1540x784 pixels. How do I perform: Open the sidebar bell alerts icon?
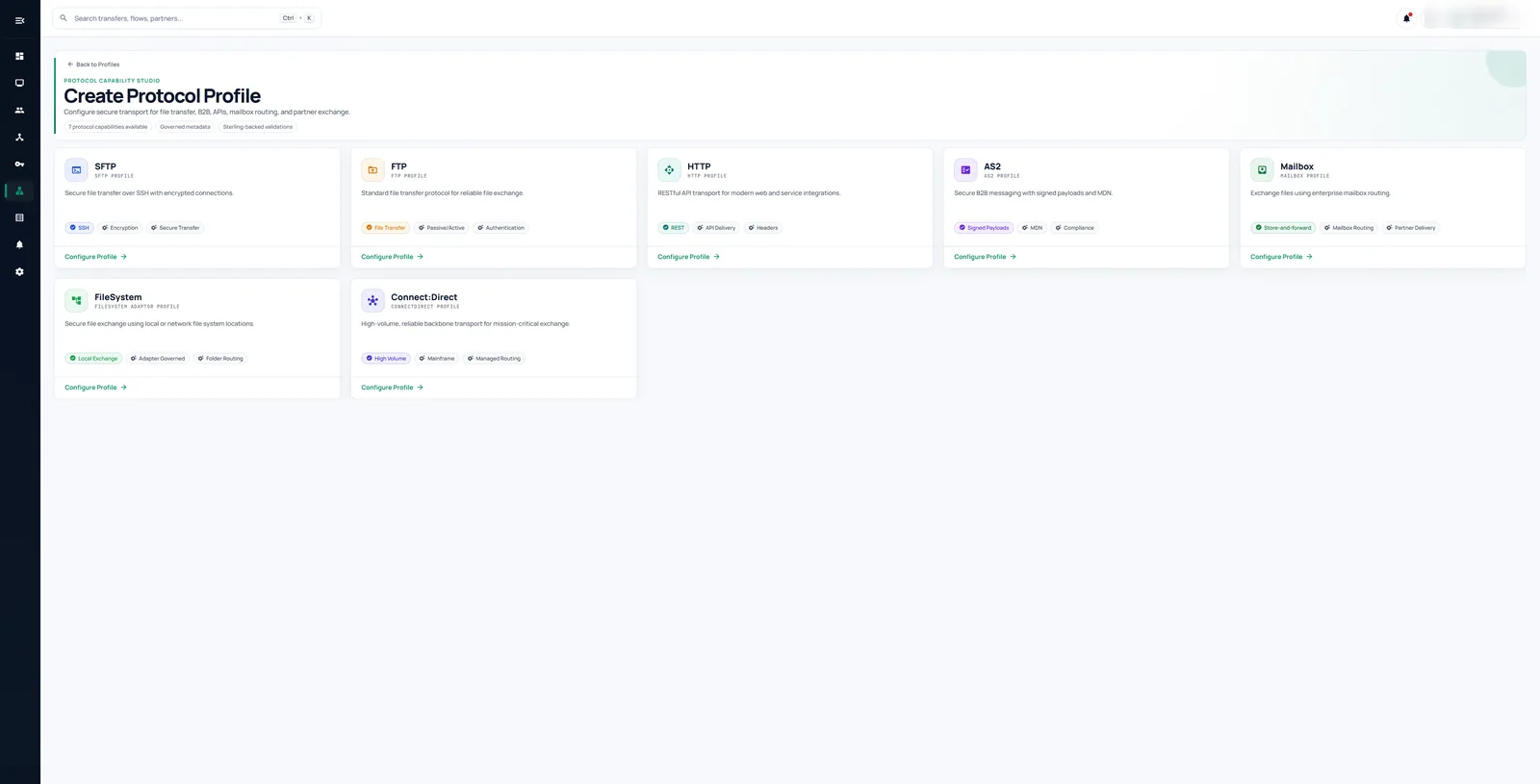pos(19,244)
